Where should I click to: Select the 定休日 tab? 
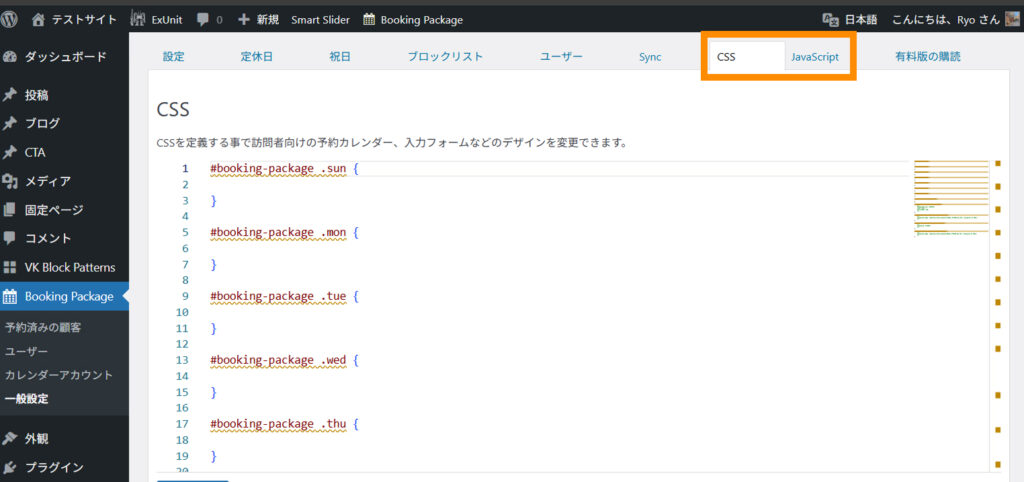pos(257,57)
